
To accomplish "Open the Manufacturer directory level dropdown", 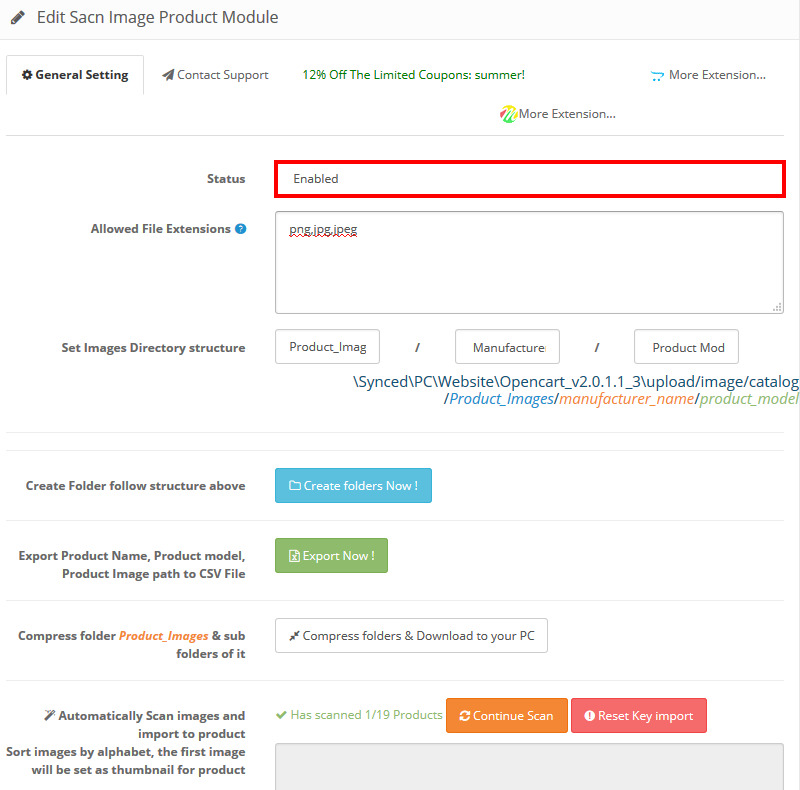I will (x=507, y=347).
